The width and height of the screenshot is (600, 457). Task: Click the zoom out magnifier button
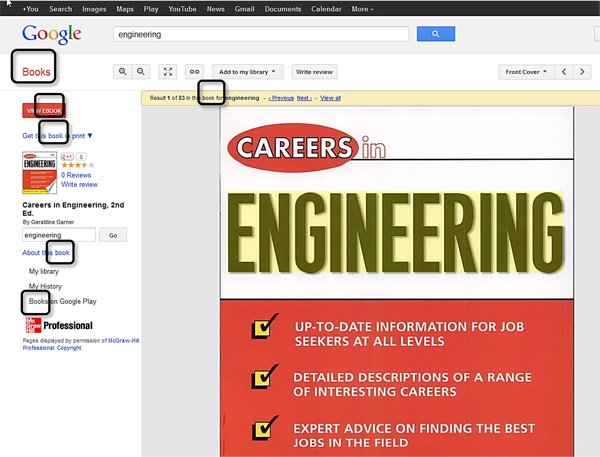141,72
